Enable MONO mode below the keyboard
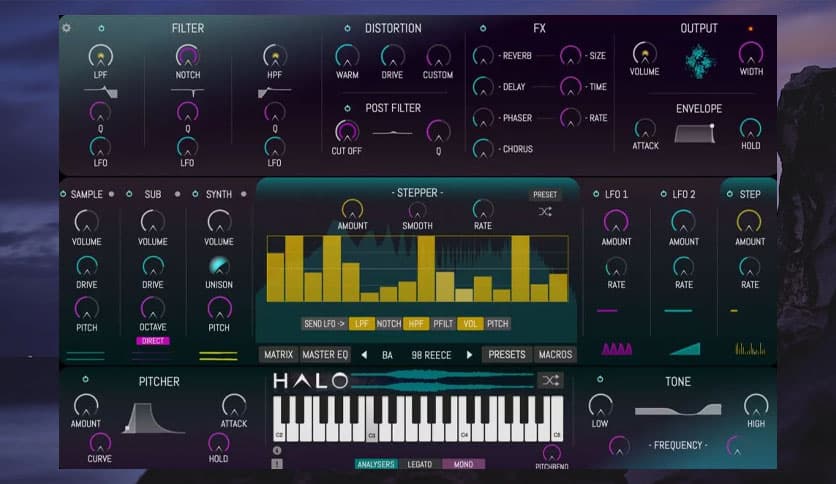836x484 pixels. tap(463, 464)
